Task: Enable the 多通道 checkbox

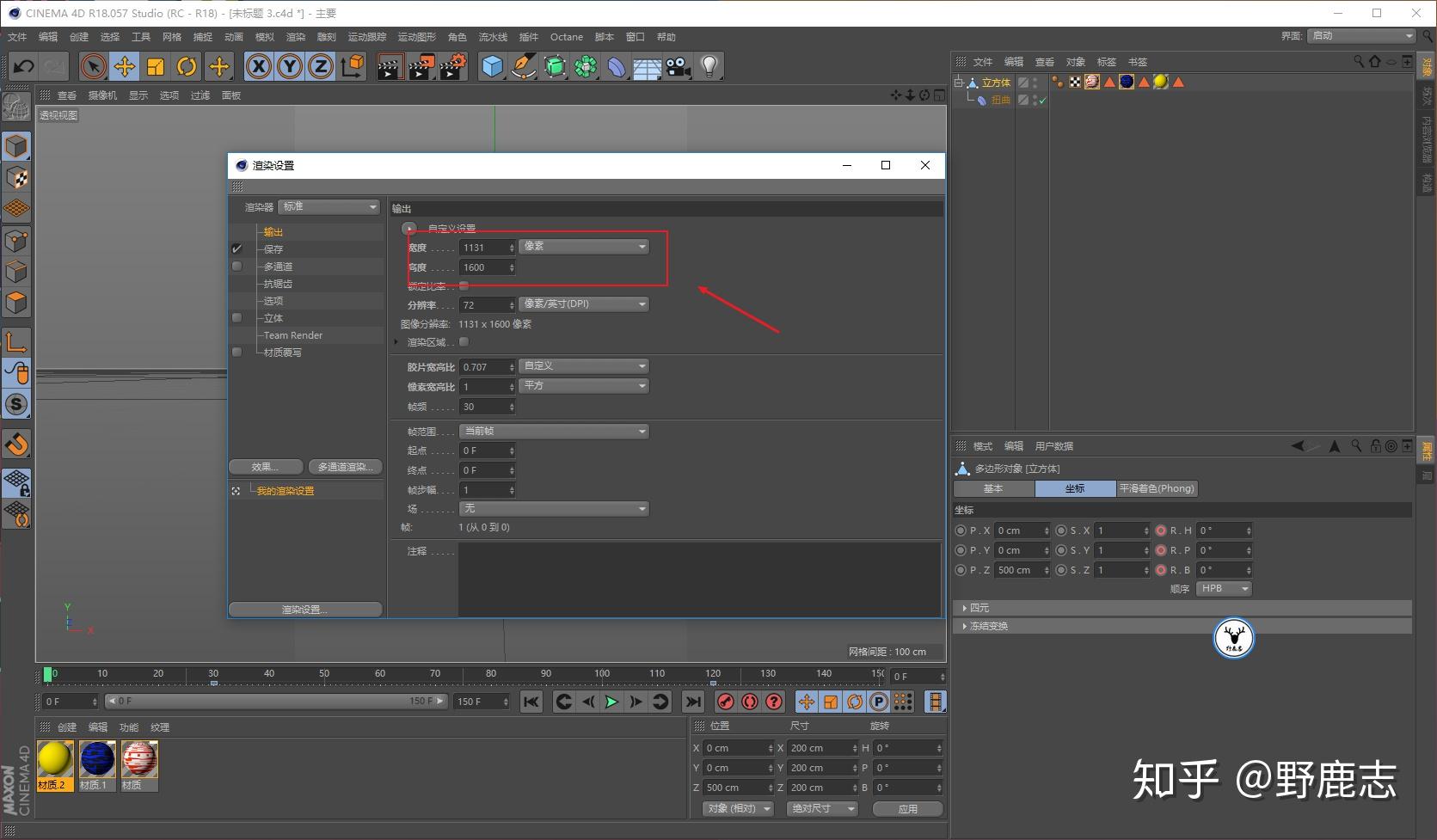Action: tap(237, 267)
